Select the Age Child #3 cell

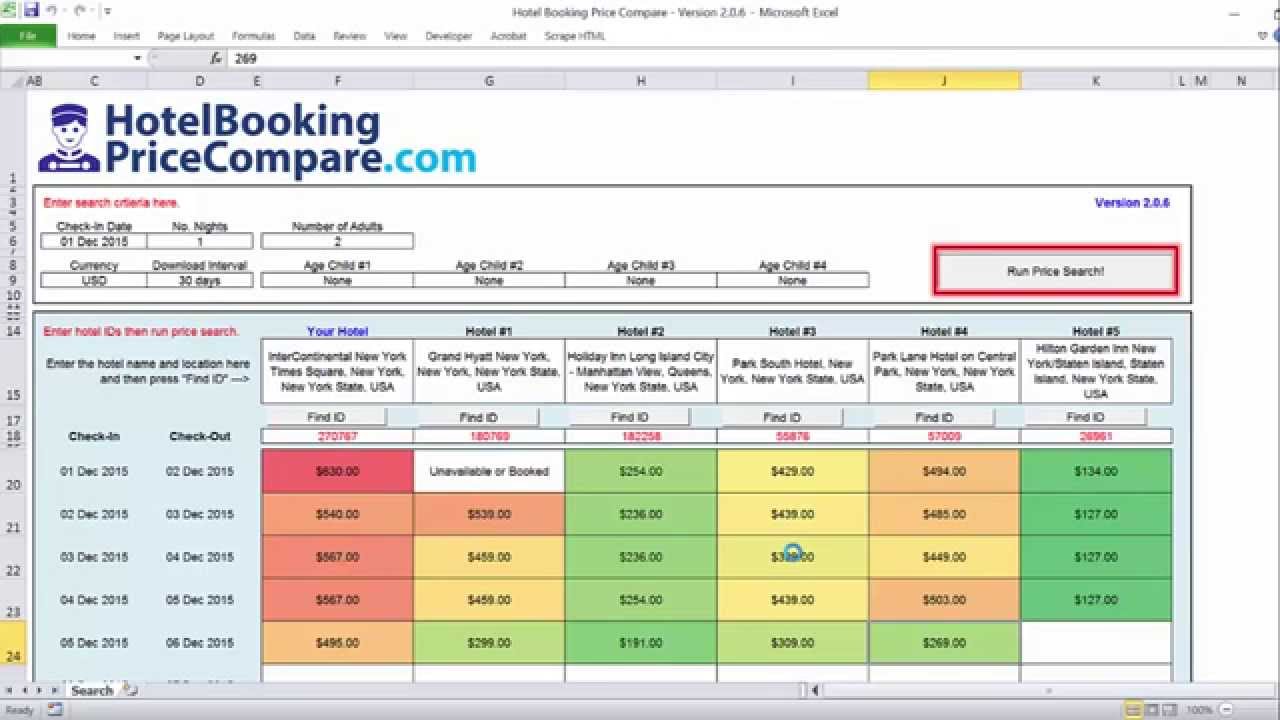[641, 281]
